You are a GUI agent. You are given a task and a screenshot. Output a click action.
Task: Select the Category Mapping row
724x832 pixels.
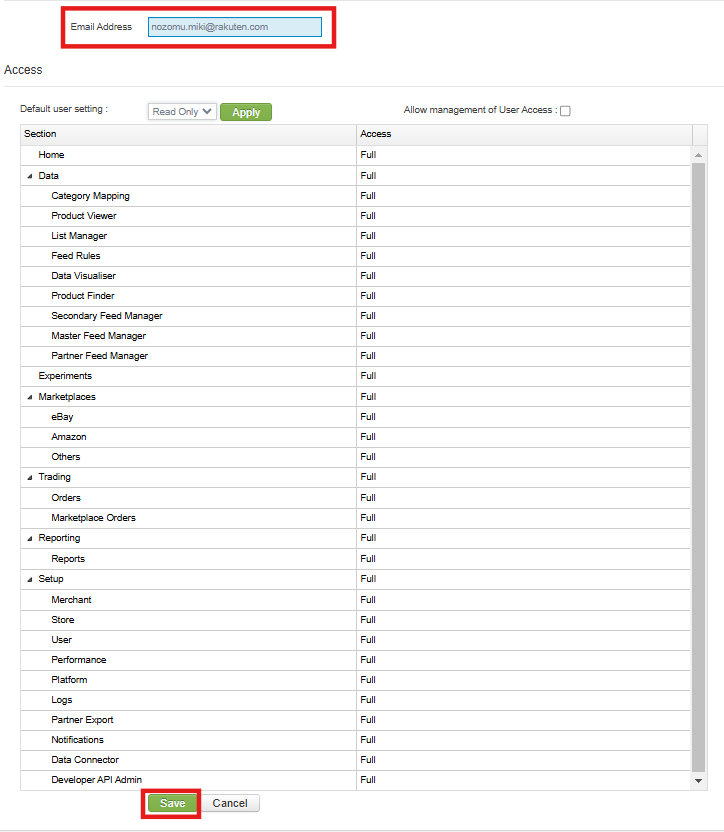[x=355, y=196]
